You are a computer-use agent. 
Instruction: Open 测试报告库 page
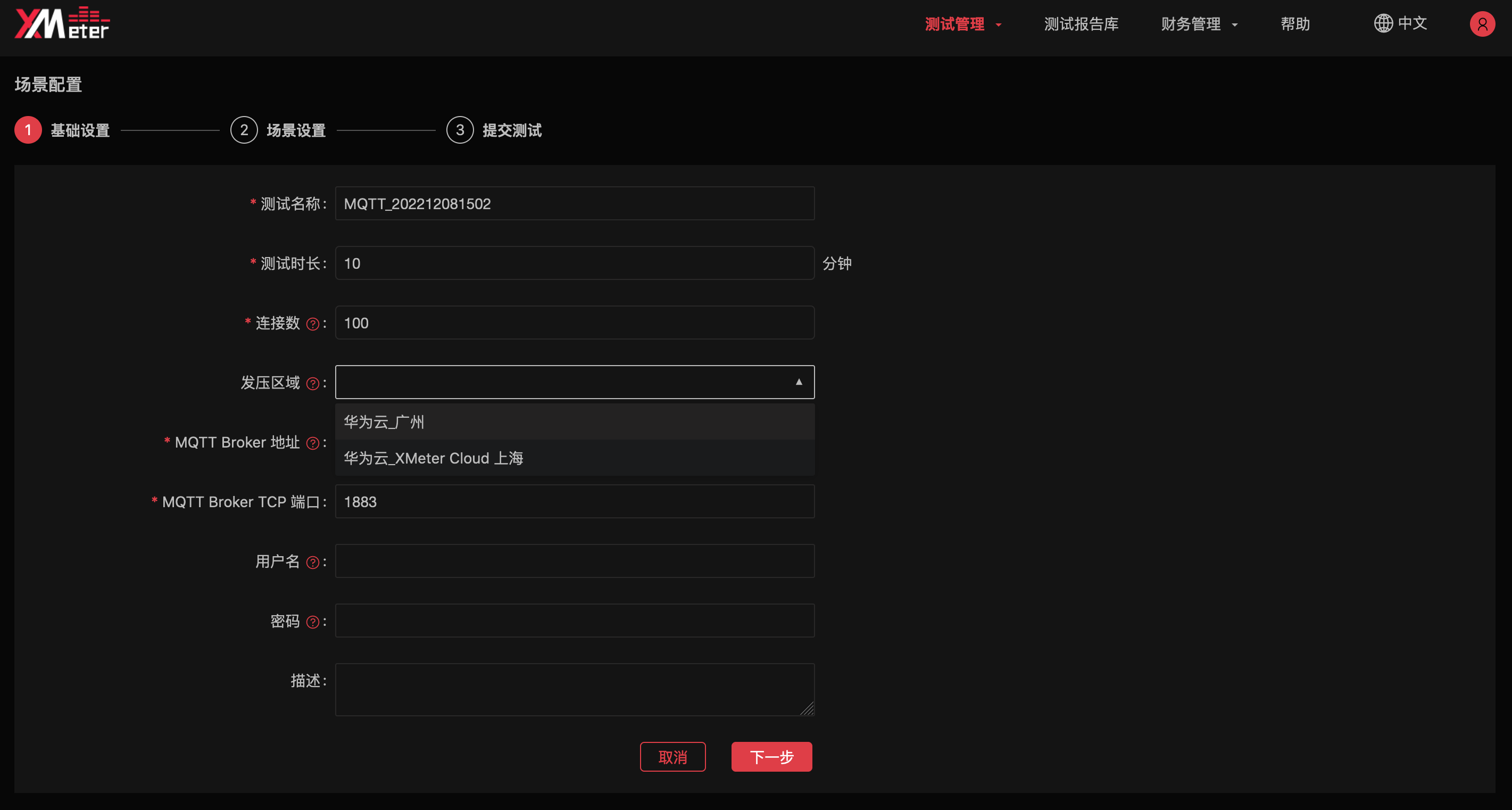[x=1081, y=24]
